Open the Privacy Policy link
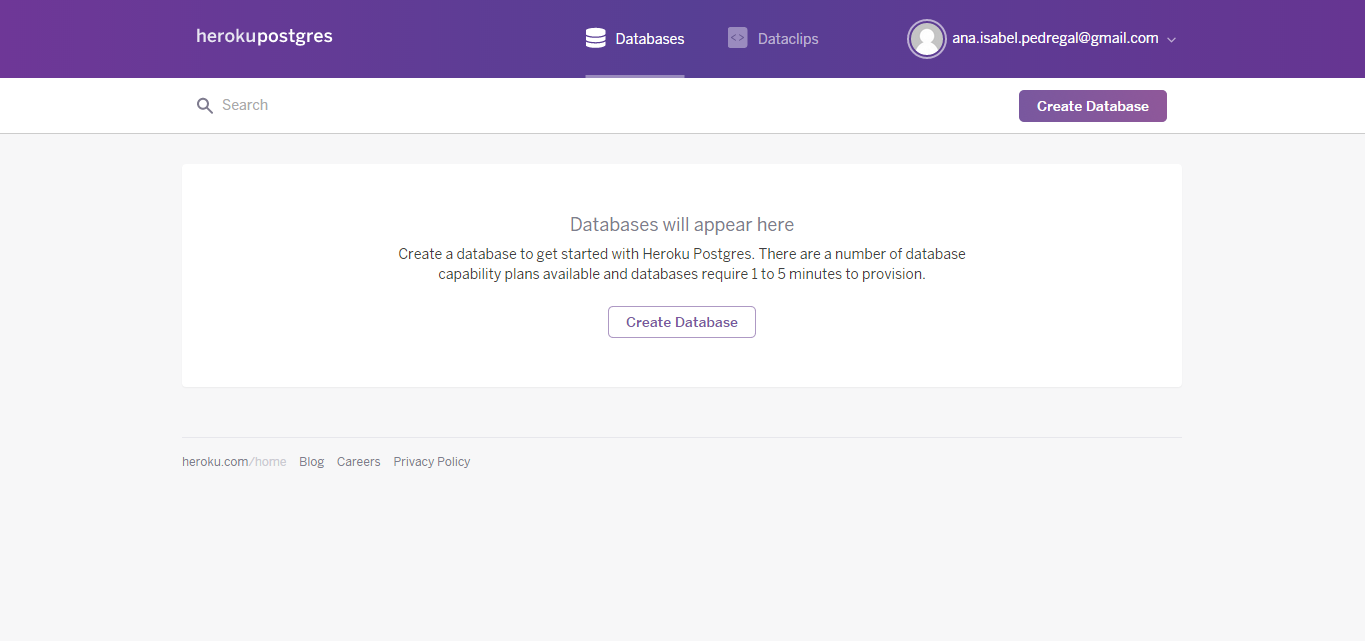 pyautogui.click(x=432, y=462)
